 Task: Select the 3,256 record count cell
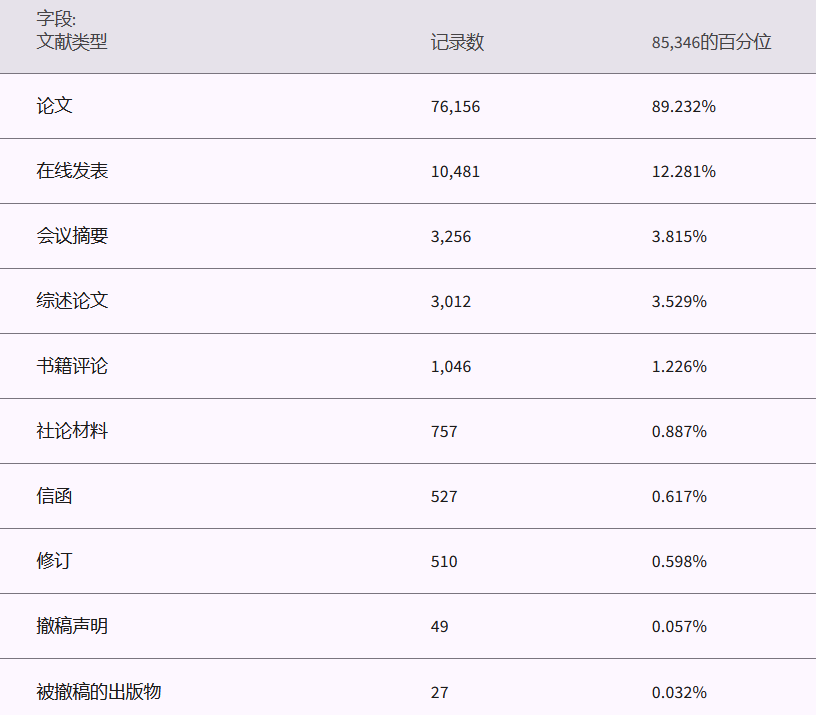[451, 236]
